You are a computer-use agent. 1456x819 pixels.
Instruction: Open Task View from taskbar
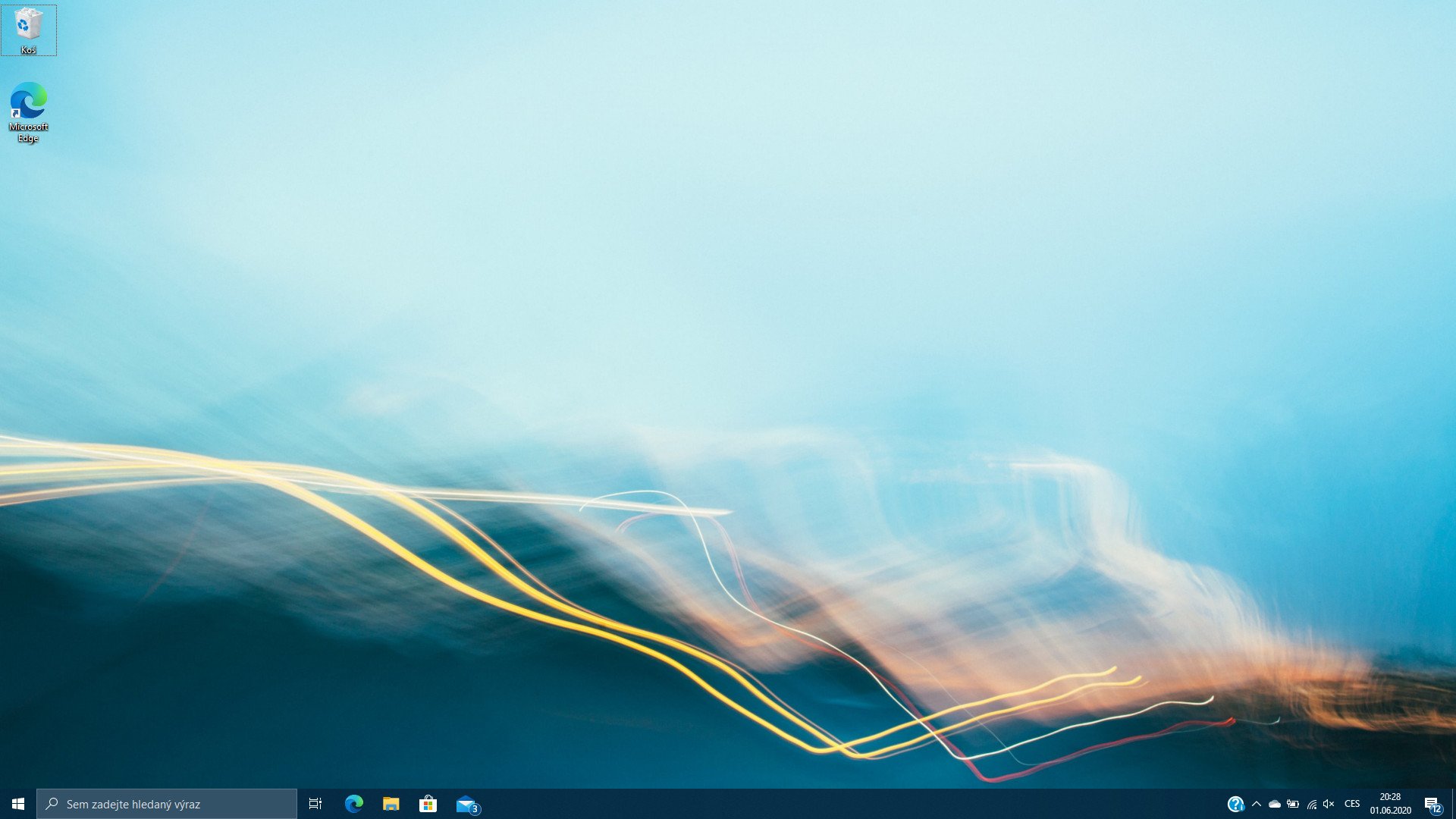(315, 804)
